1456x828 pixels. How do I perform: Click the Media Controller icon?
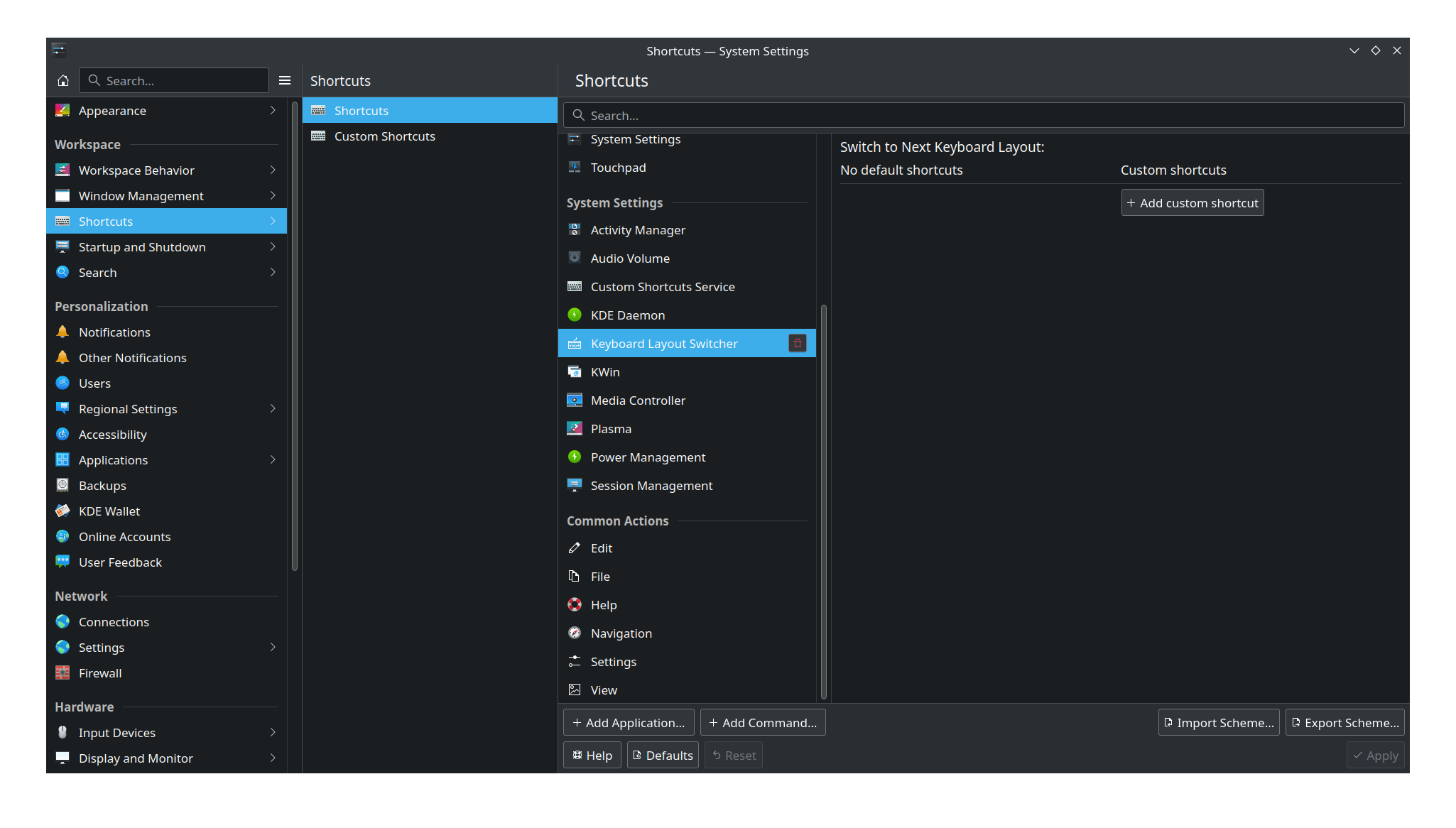click(575, 401)
